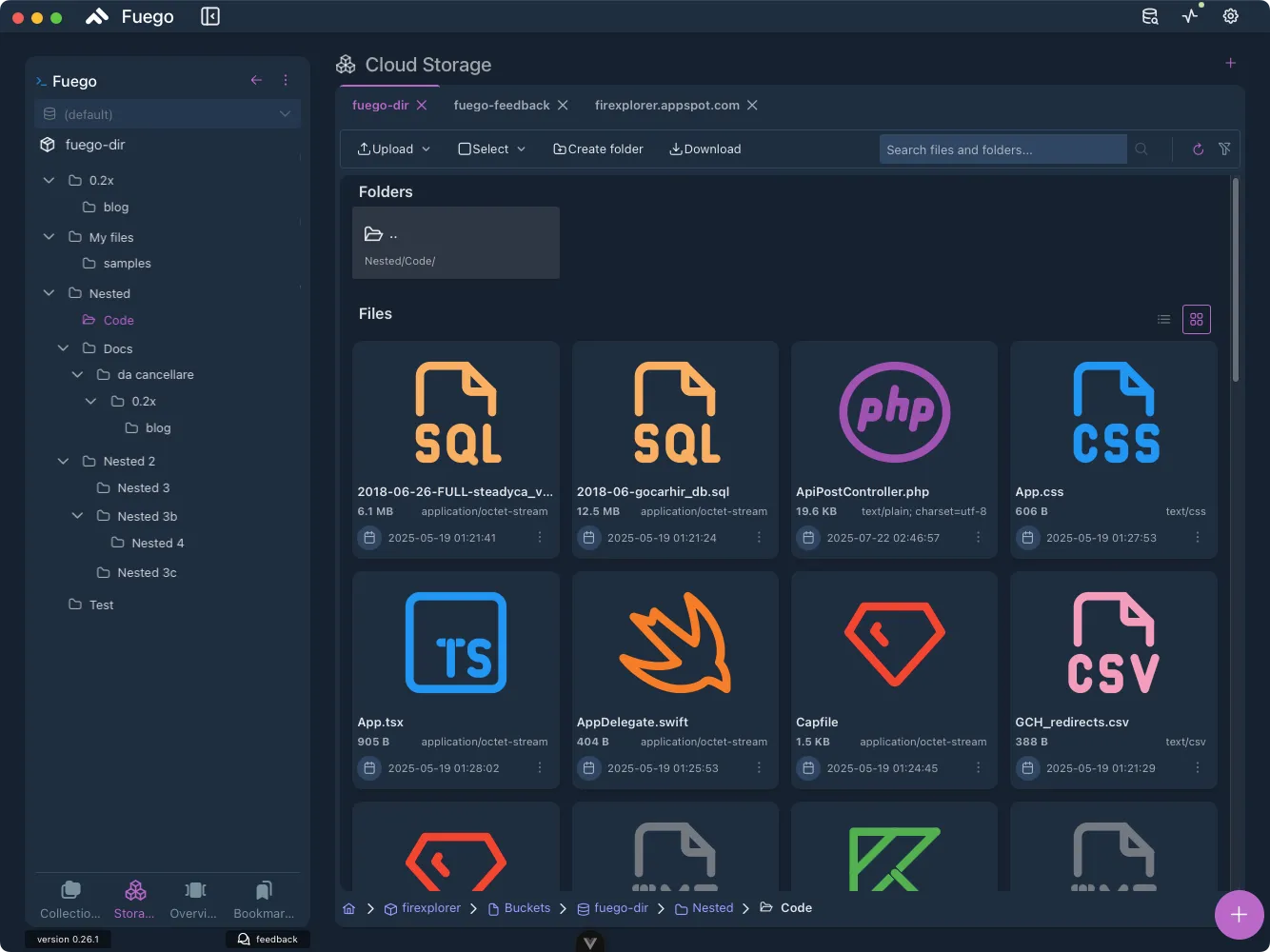Switch files to list view

pyautogui.click(x=1163, y=319)
